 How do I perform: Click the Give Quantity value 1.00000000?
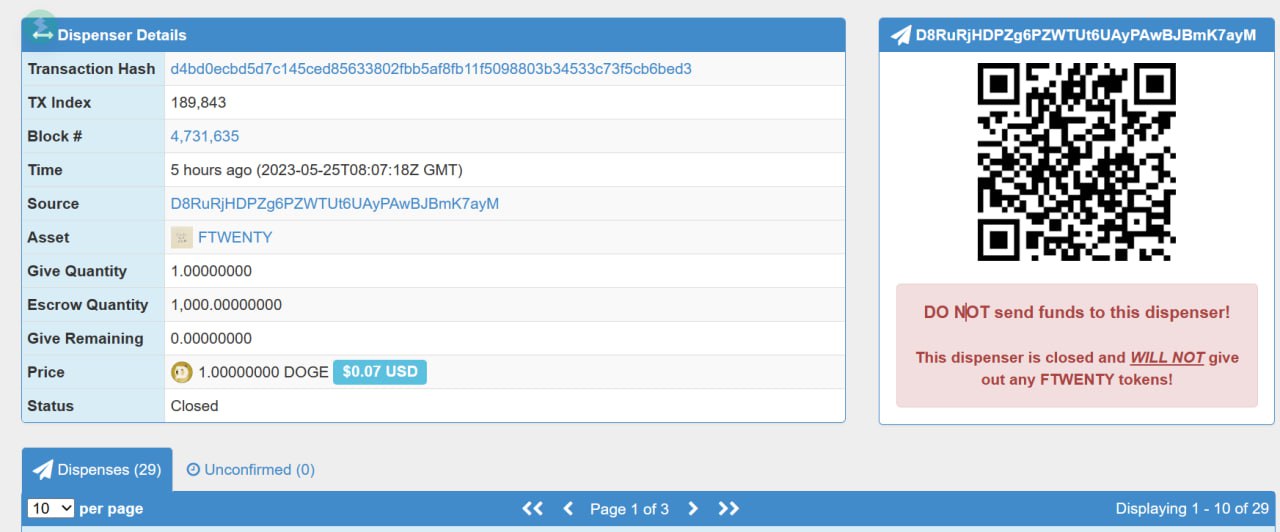coord(211,271)
